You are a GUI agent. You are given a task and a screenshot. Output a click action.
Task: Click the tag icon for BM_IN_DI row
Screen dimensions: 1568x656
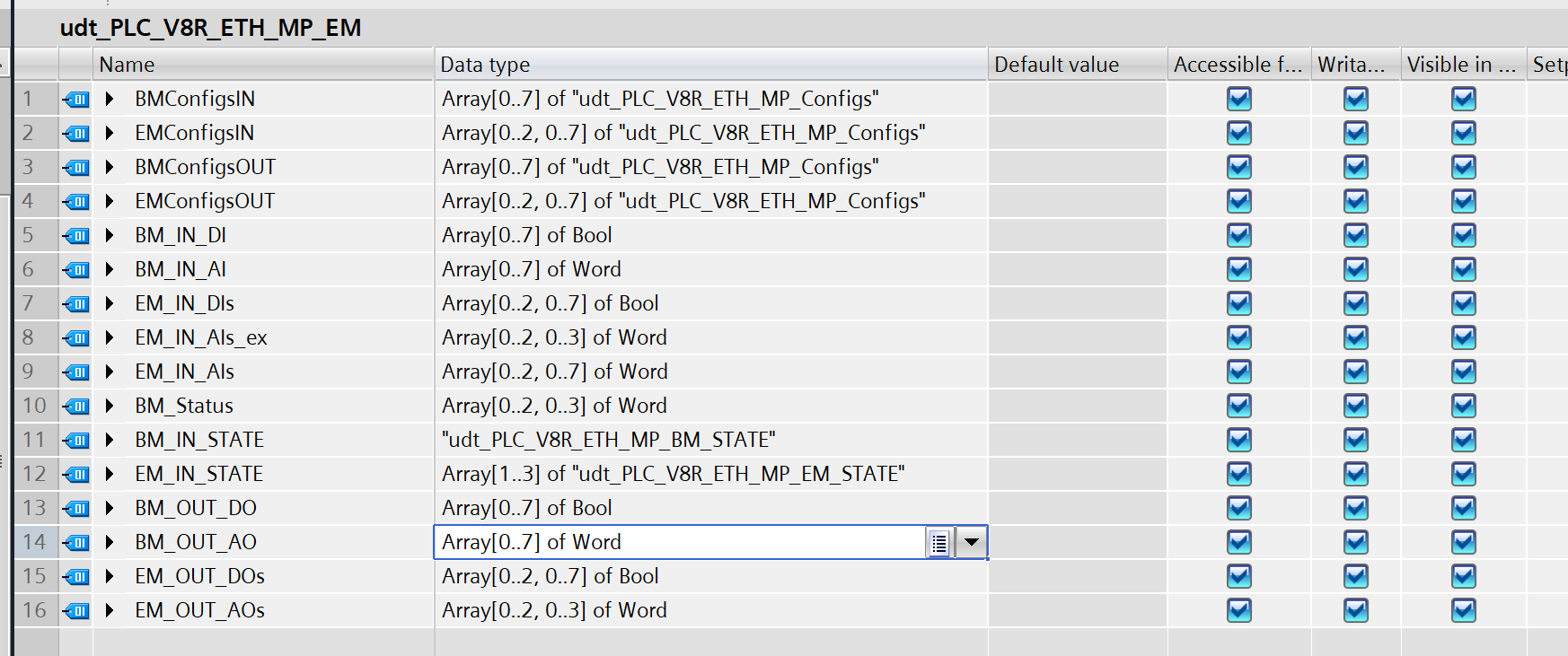[76, 235]
